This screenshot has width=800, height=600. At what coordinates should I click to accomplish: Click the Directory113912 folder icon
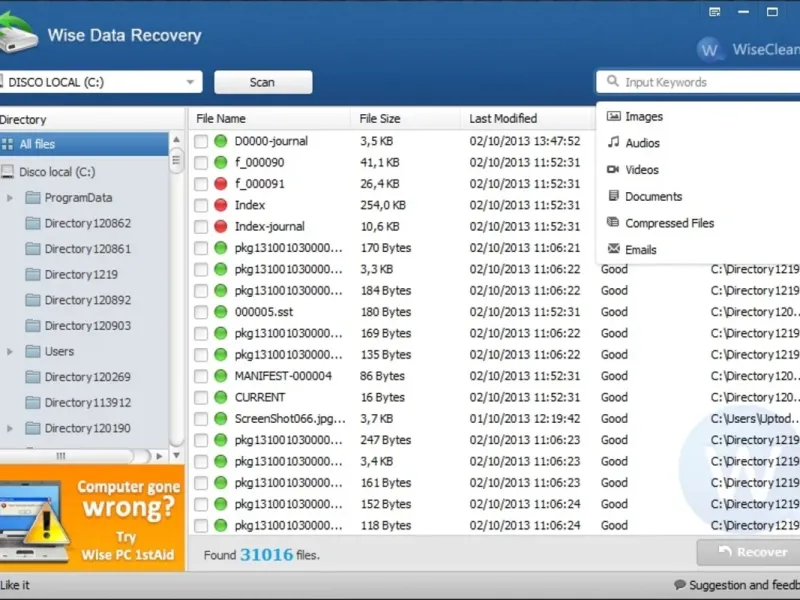point(33,403)
